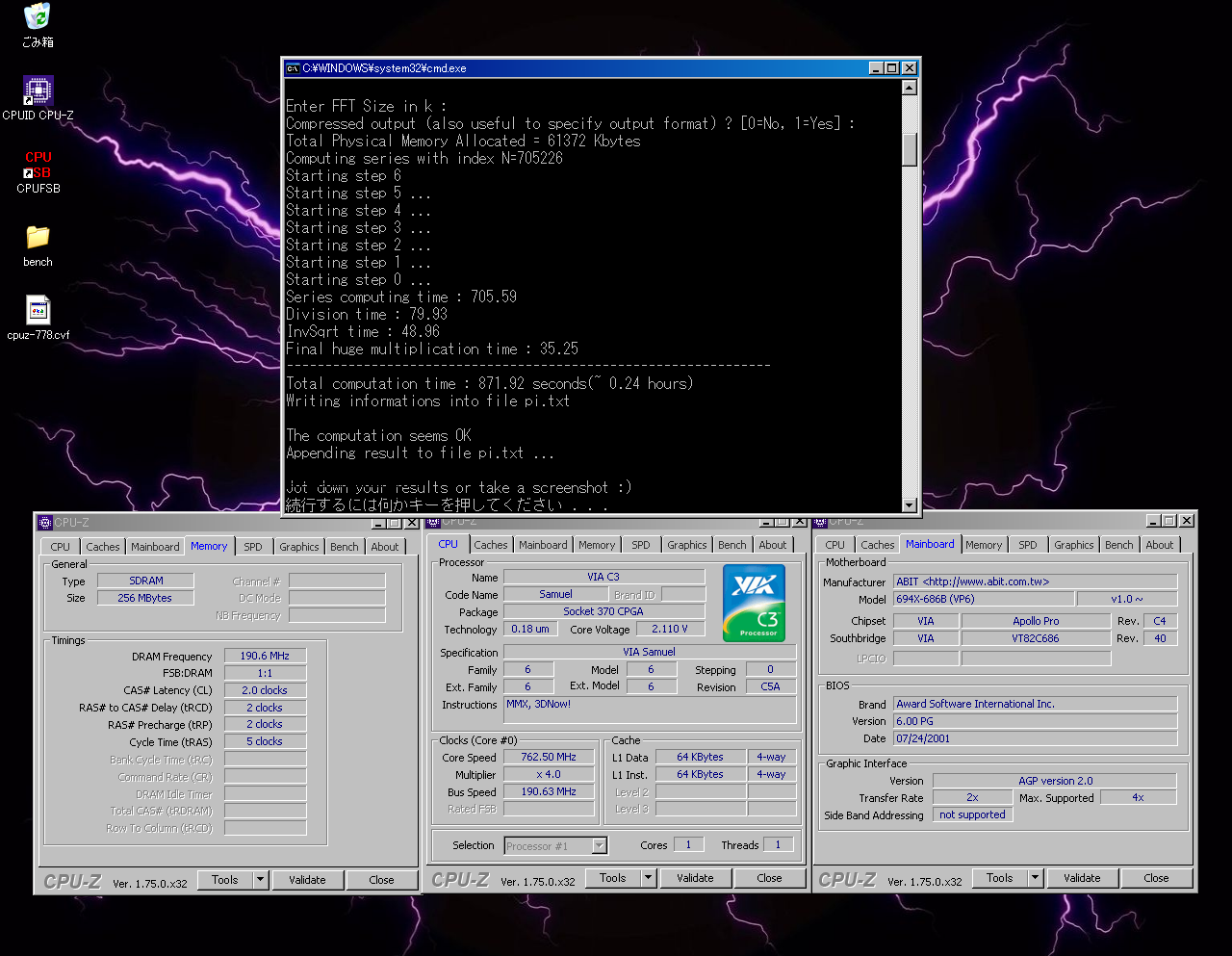Click the BIOS version 6.00 PG field
Image resolution: width=1232 pixels, height=956 pixels.
coord(1036,721)
